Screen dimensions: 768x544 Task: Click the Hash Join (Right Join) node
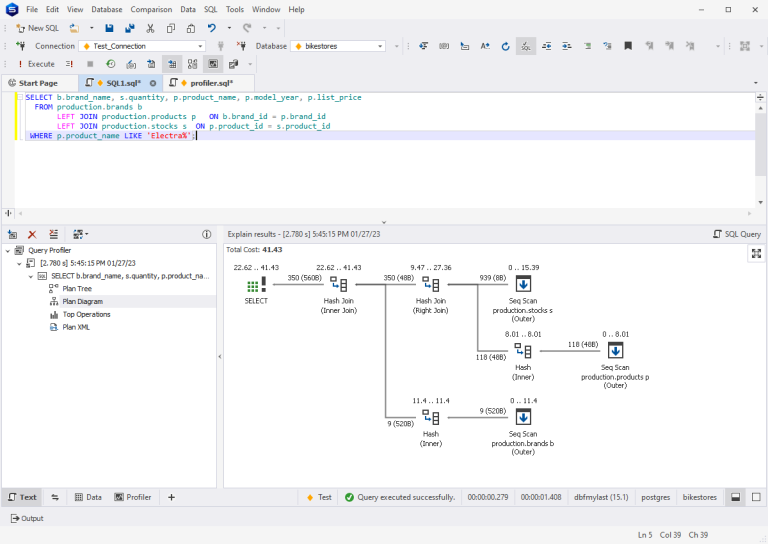431,285
